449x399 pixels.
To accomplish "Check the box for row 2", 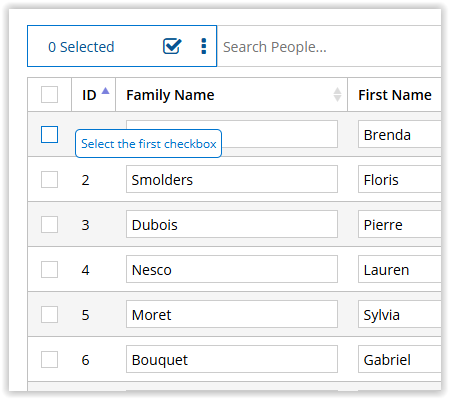I will click(49, 179).
